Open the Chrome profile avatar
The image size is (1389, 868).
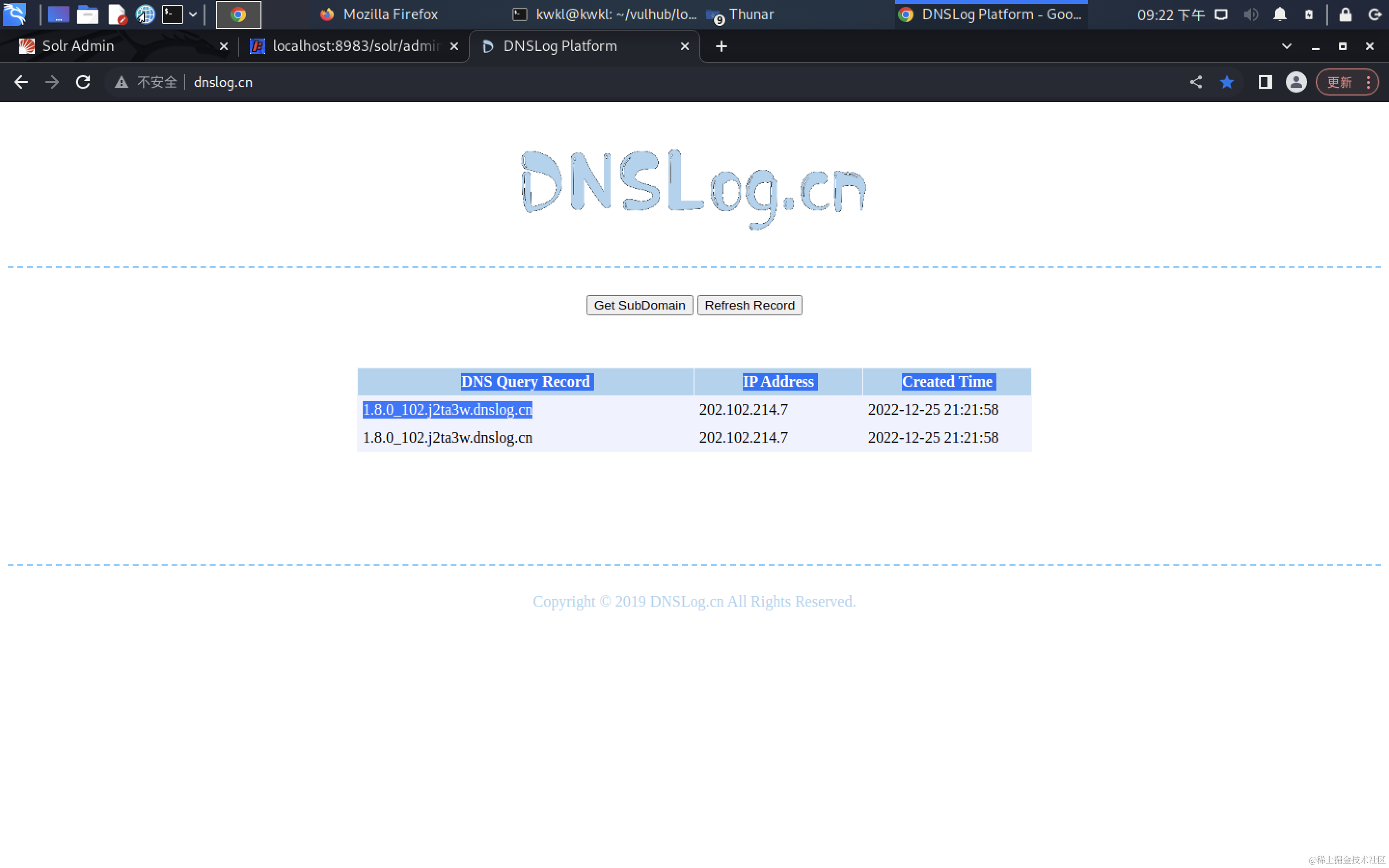pos(1295,82)
